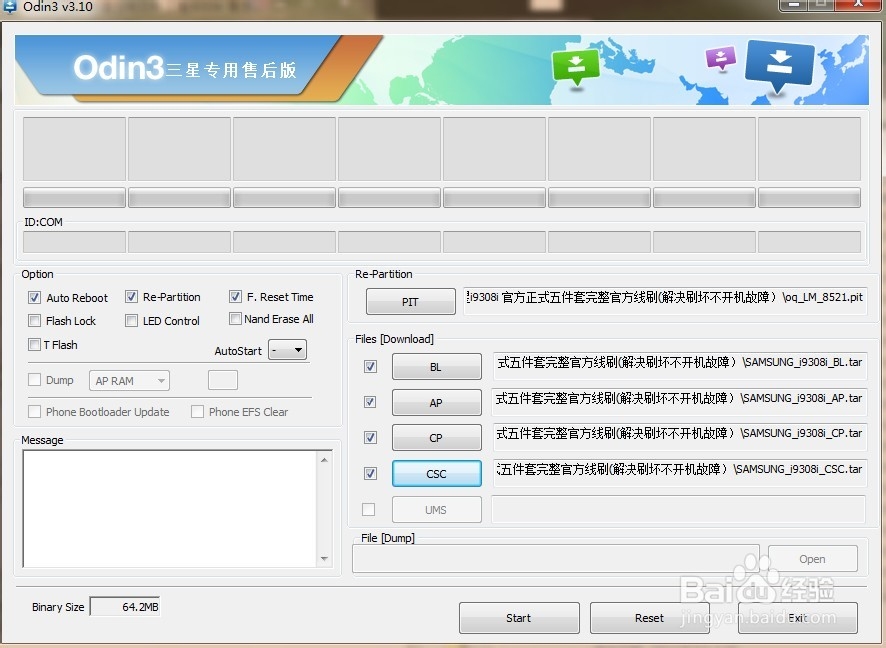Viewport: 886px width, 648px height.
Task: Toggle the Auto Reboot checkbox
Action: pos(34,298)
